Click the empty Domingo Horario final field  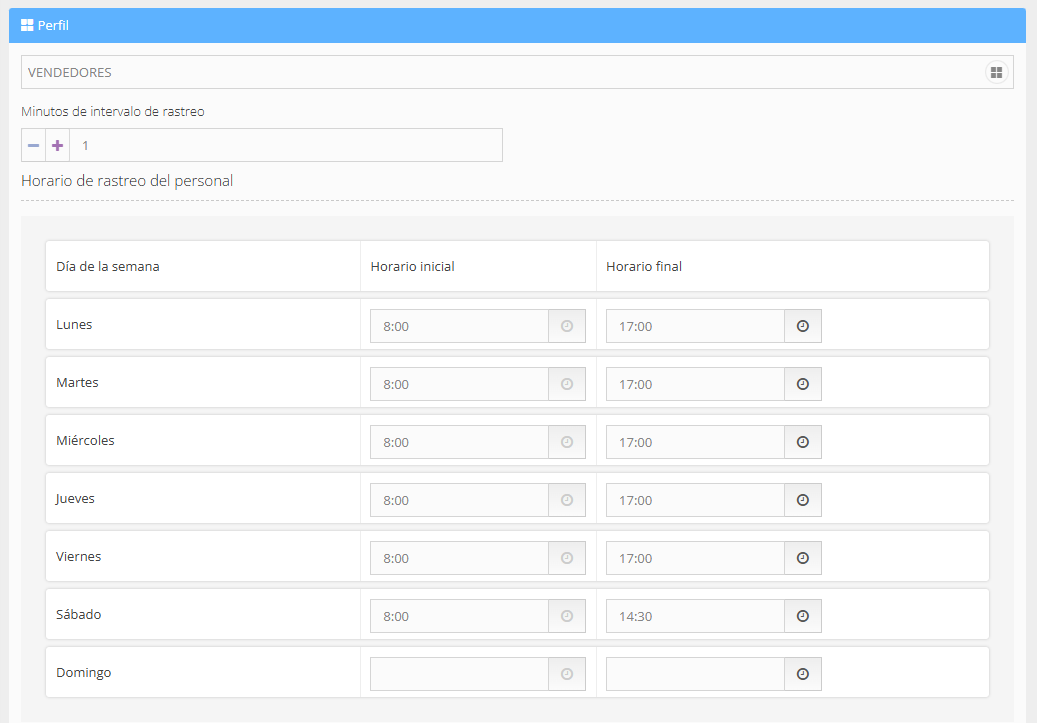click(x=695, y=674)
